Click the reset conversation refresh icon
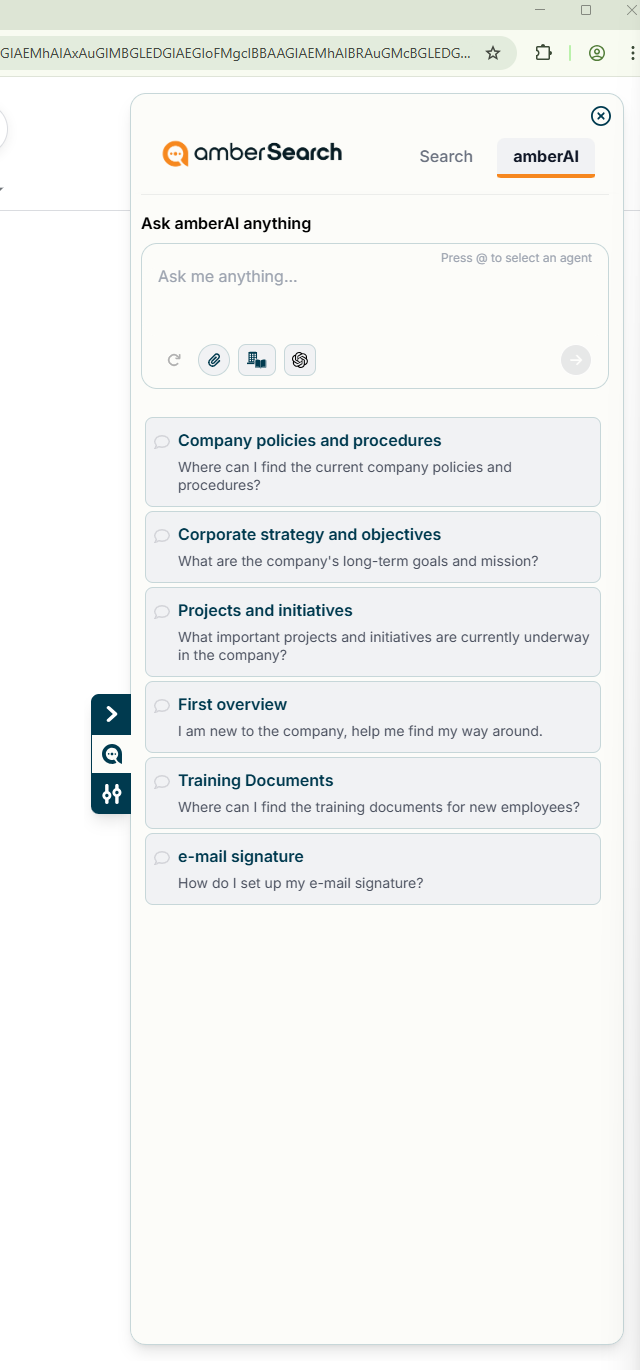 174,360
